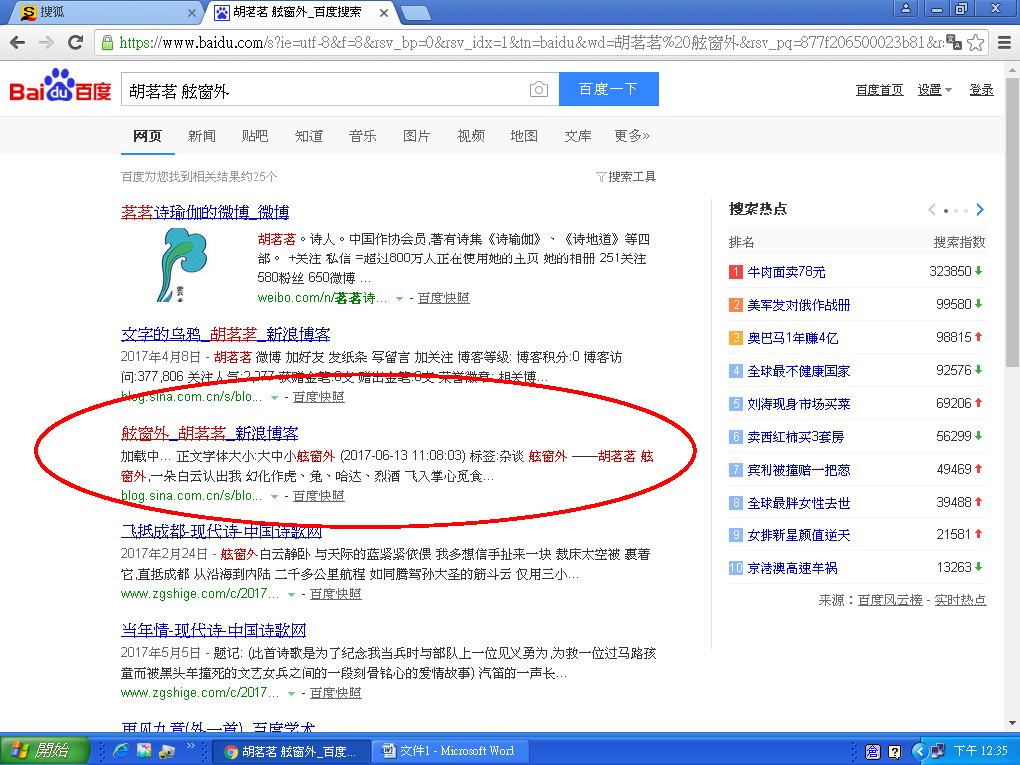Viewport: 1020px width, 765px height.
Task: Open 文件1 Microsoft Word taskbar item
Action: (x=451, y=751)
